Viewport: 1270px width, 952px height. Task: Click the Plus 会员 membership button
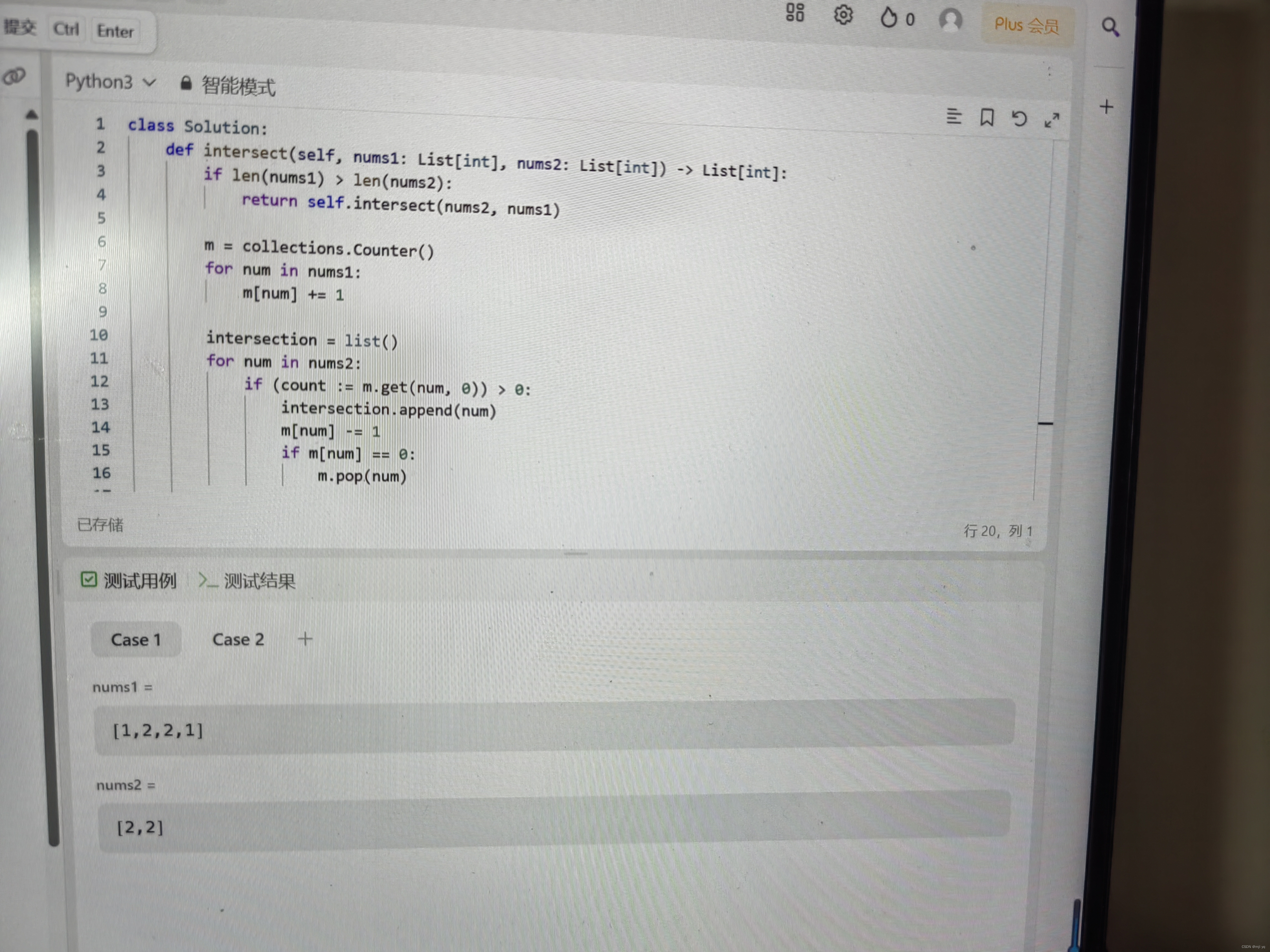1027,26
